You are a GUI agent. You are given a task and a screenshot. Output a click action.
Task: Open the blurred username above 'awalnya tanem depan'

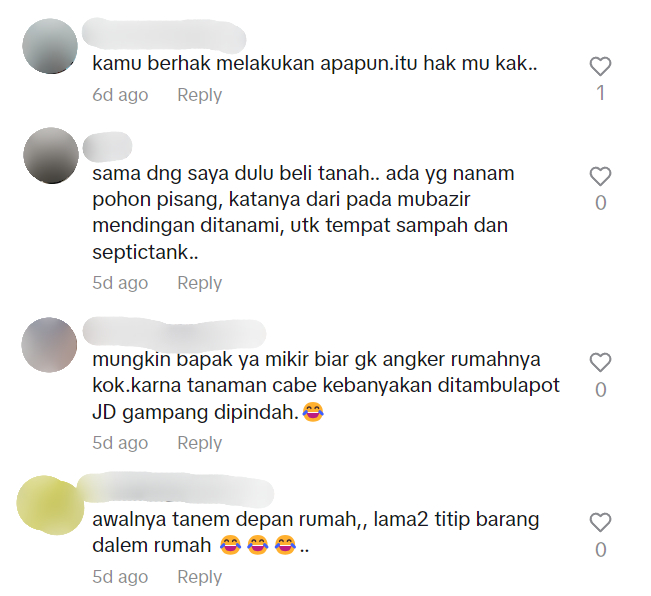click(x=178, y=493)
